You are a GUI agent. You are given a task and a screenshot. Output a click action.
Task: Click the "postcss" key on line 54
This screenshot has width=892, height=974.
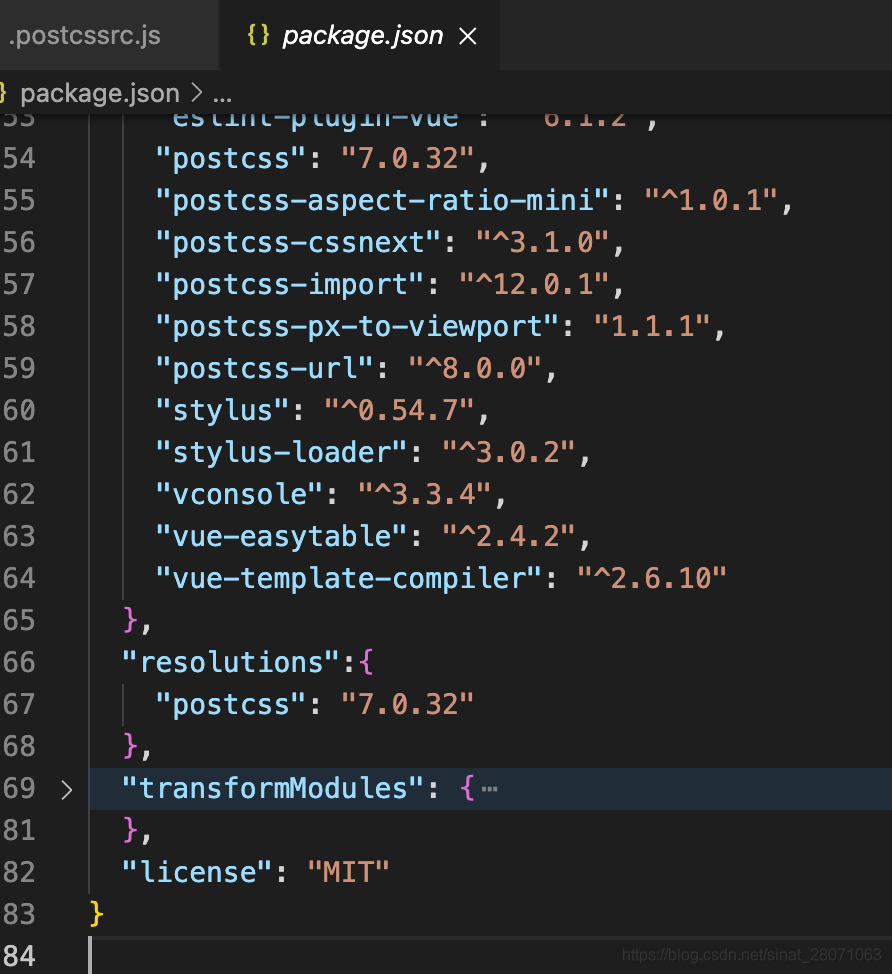(230, 158)
